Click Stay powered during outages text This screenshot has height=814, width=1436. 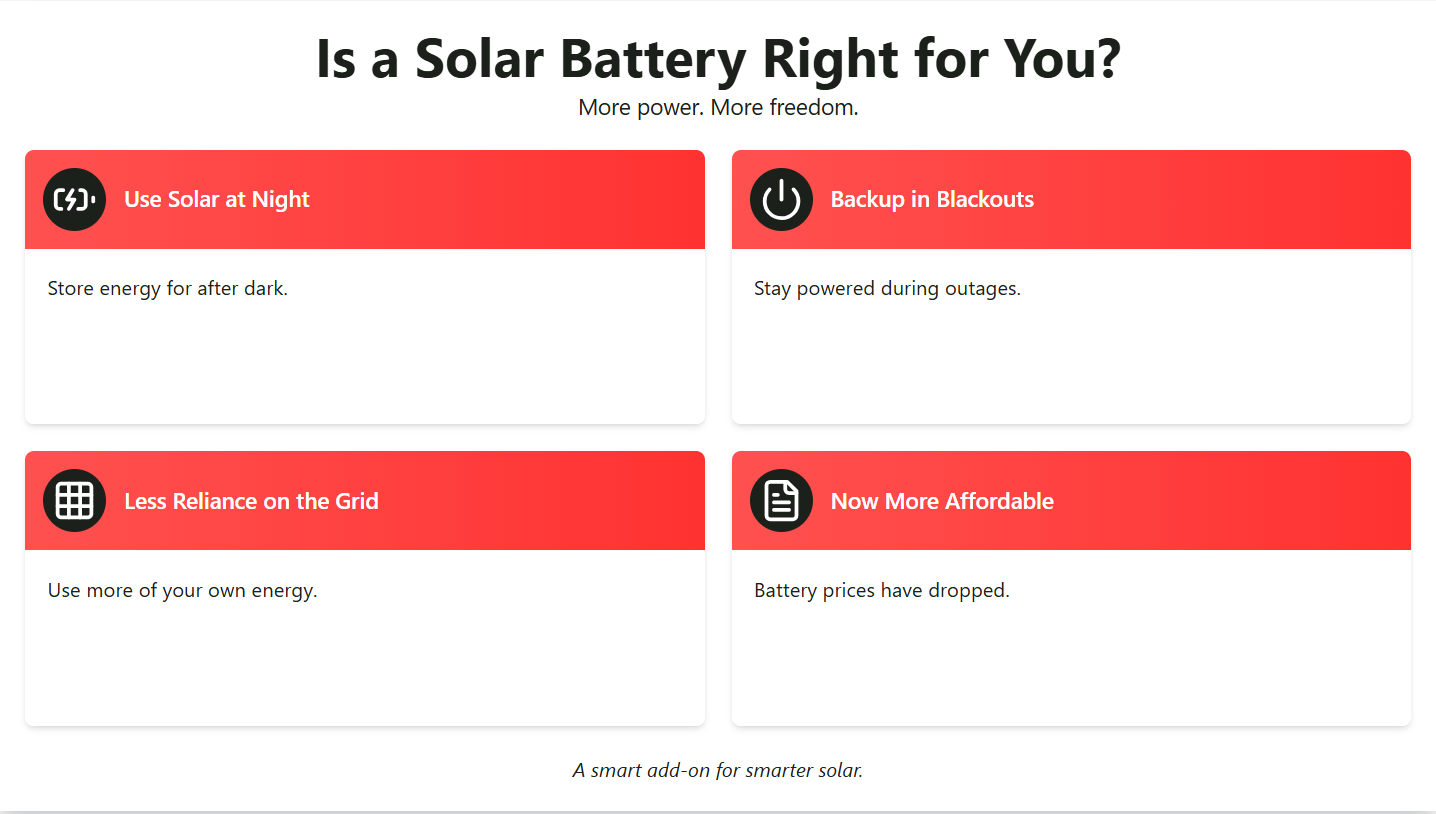click(887, 289)
